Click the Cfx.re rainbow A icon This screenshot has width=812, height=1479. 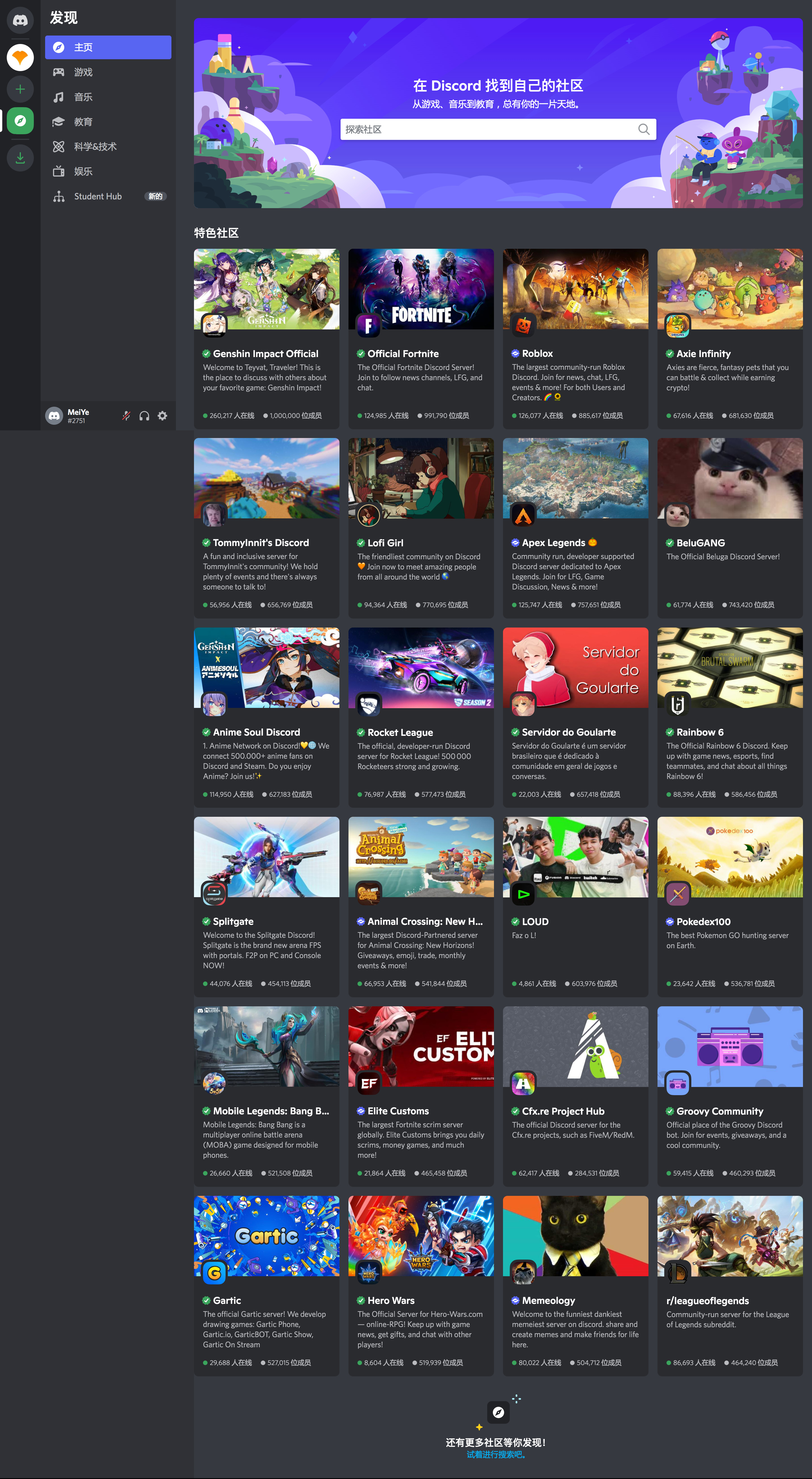[523, 1083]
